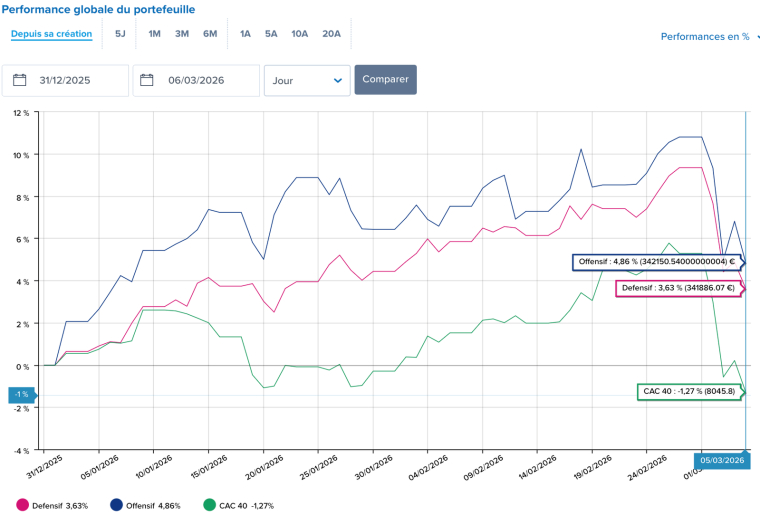Show the 1A performance period
Screen dimensions: 760x516
(x=245, y=34)
